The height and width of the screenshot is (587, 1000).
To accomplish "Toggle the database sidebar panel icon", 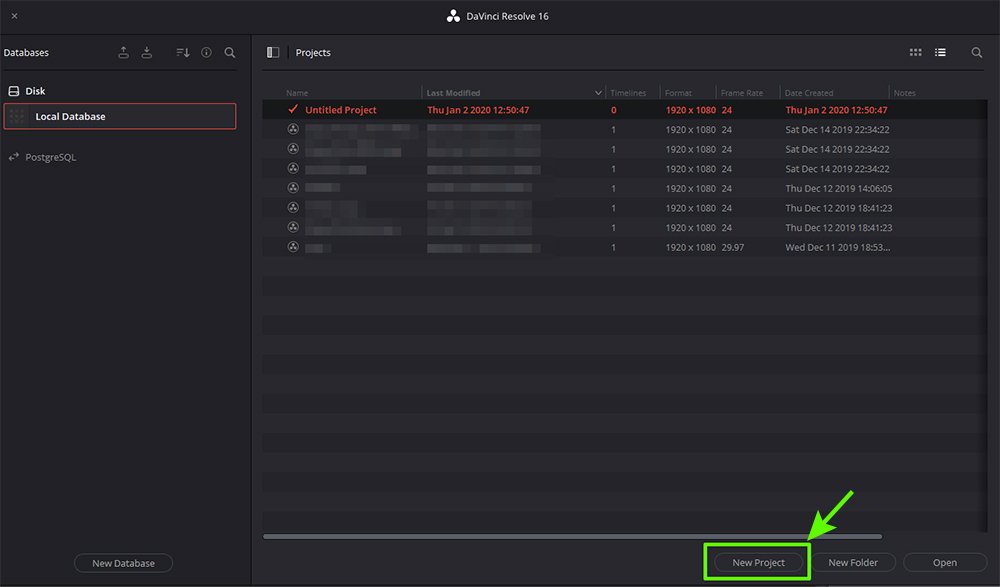I will 273,52.
